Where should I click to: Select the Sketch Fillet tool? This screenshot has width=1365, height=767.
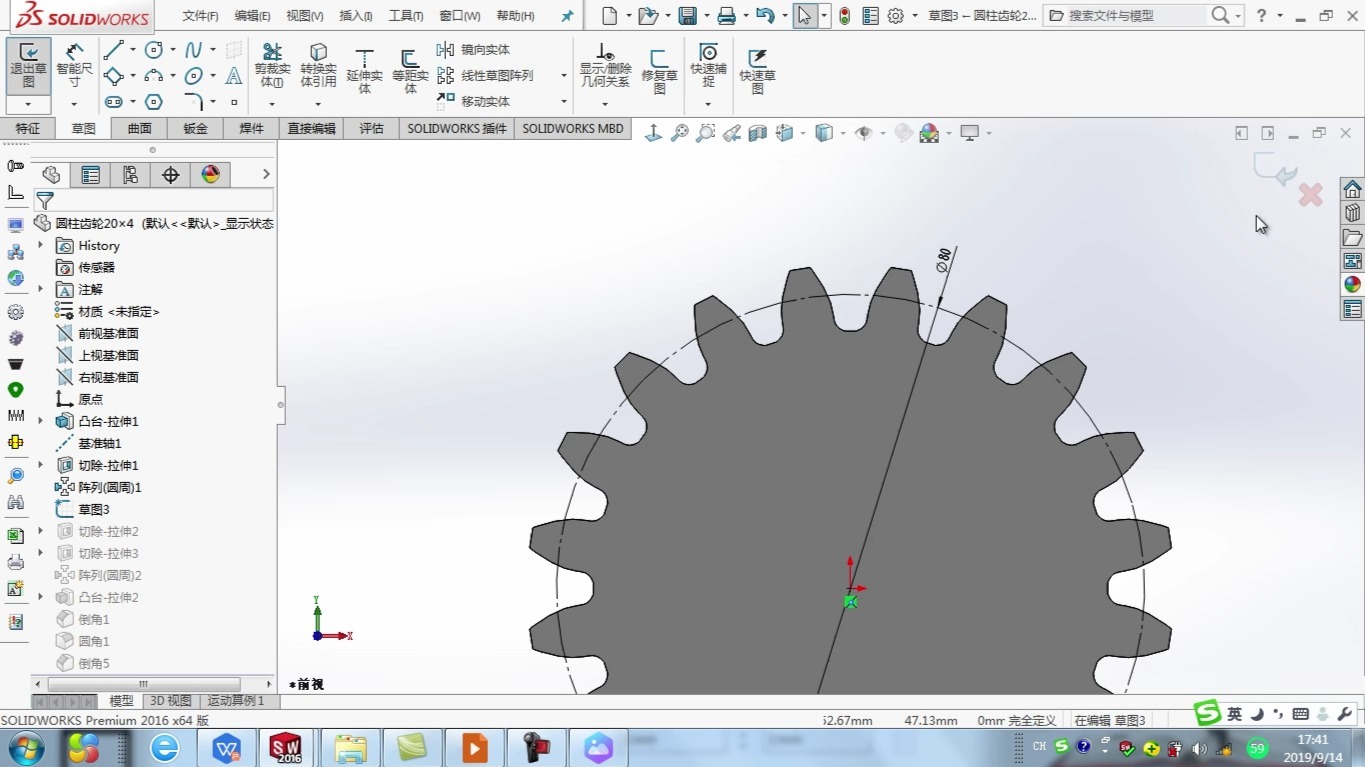click(194, 102)
